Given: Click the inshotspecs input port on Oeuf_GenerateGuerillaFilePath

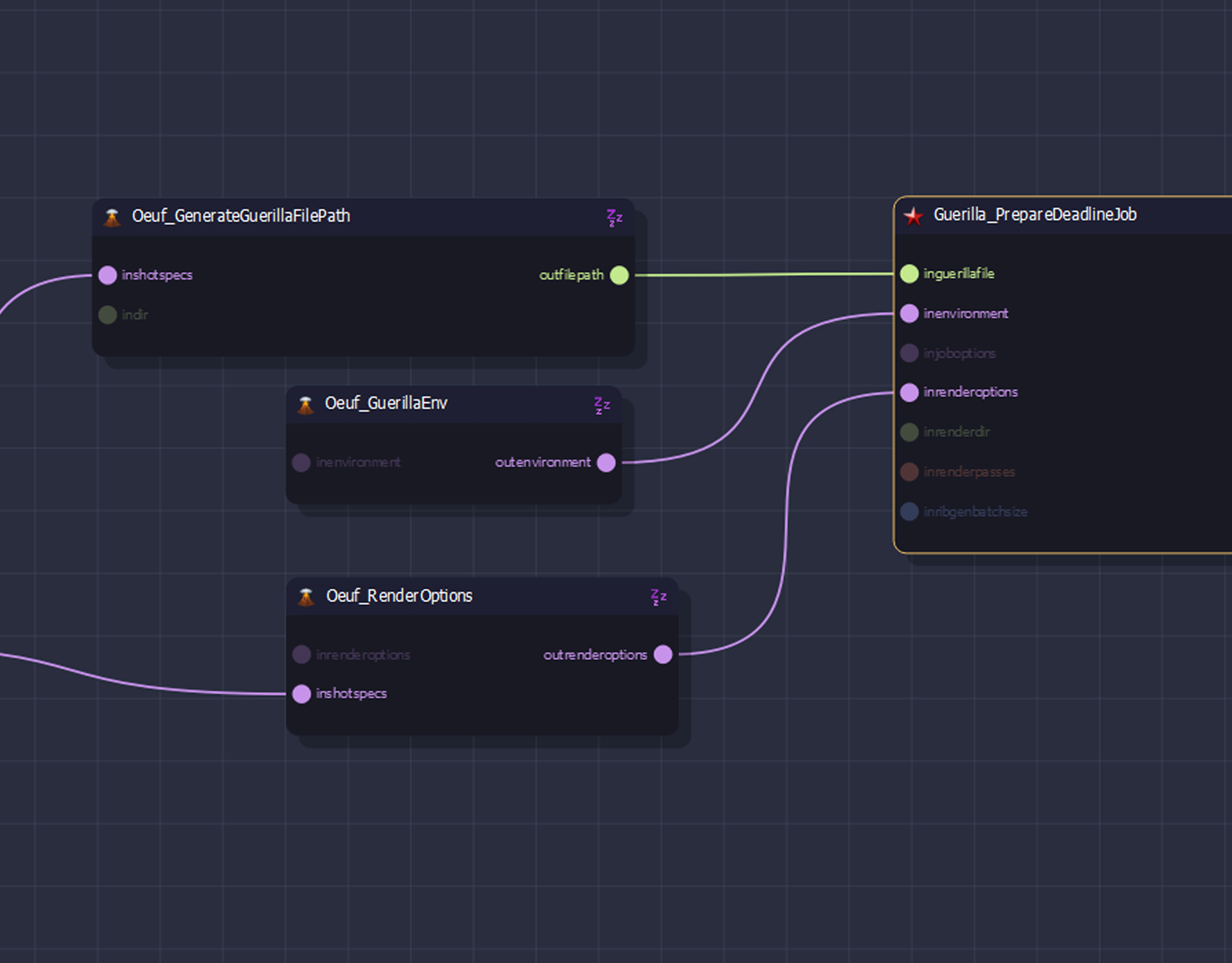Looking at the screenshot, I should coord(107,275).
